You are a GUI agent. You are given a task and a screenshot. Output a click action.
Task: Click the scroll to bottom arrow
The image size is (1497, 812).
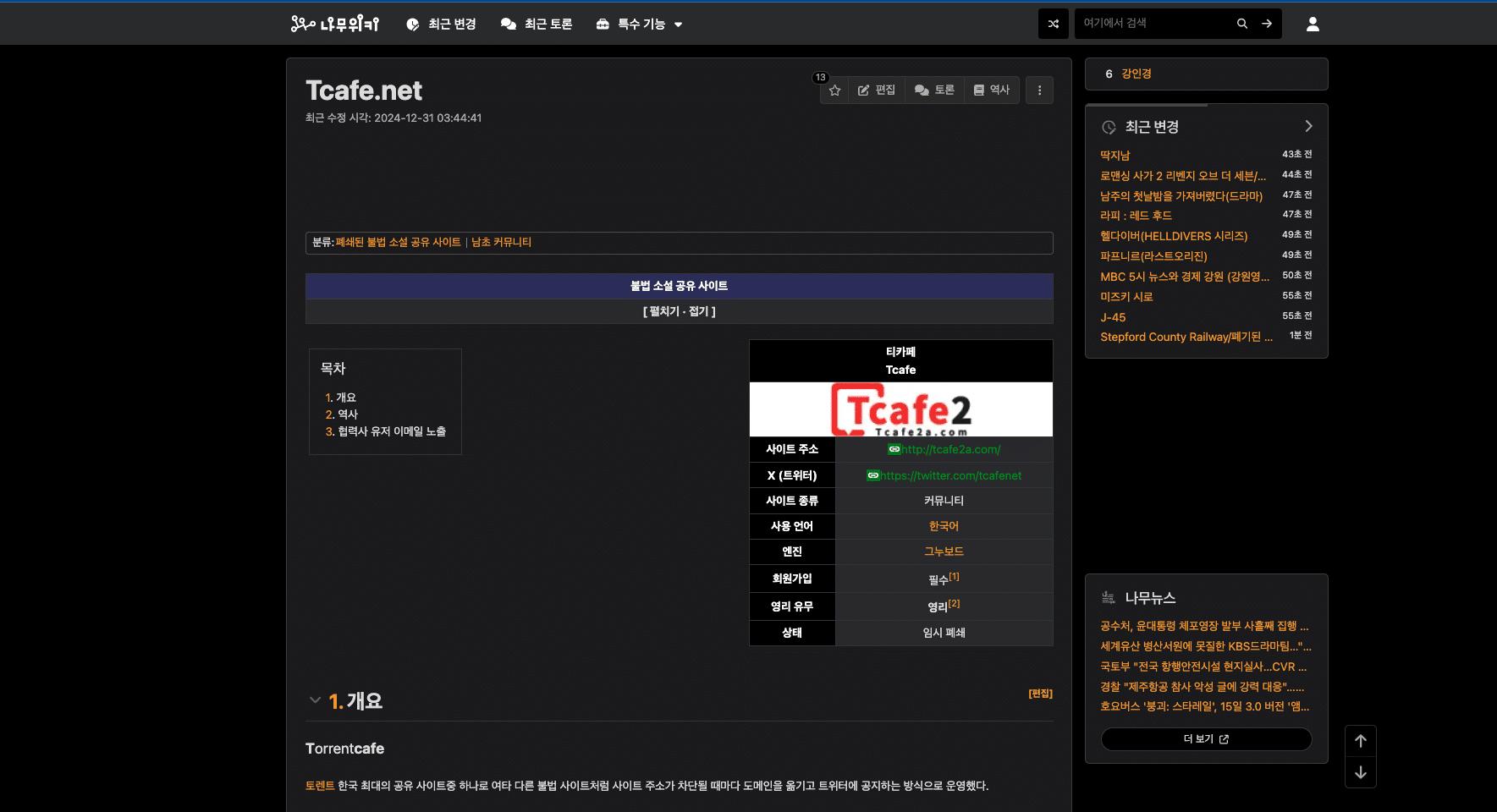1360,772
